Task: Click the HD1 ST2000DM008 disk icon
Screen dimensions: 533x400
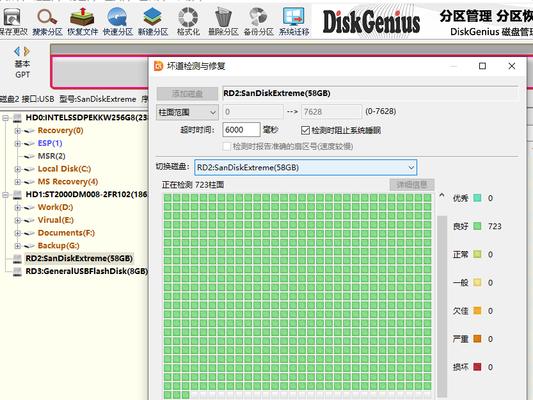Action: click(17, 195)
